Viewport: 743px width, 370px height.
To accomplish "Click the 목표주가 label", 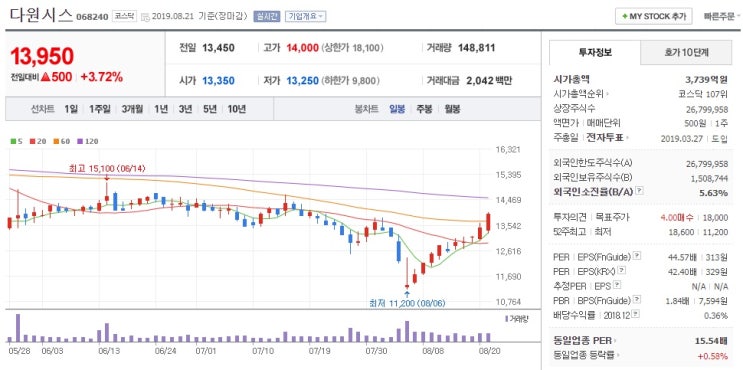I will (x=613, y=217).
